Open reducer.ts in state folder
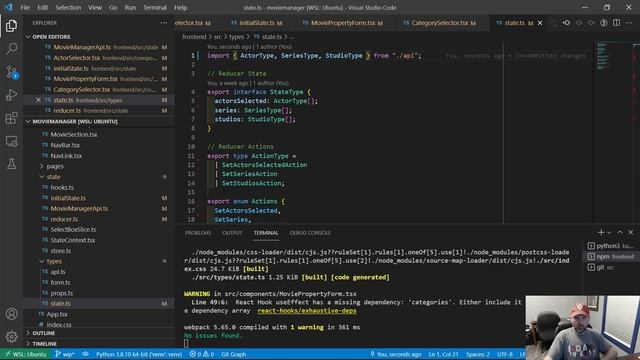 tap(64, 219)
